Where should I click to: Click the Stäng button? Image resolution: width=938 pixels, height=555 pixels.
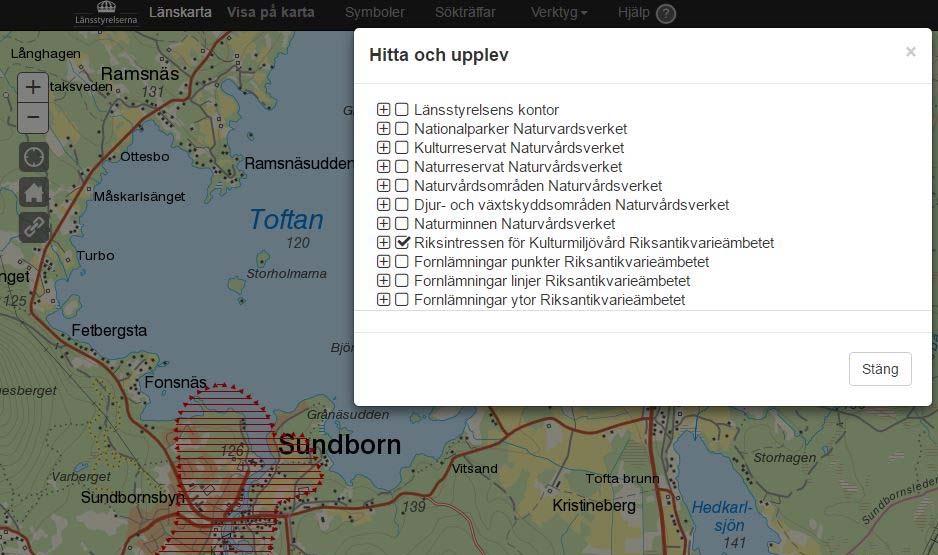(x=880, y=369)
